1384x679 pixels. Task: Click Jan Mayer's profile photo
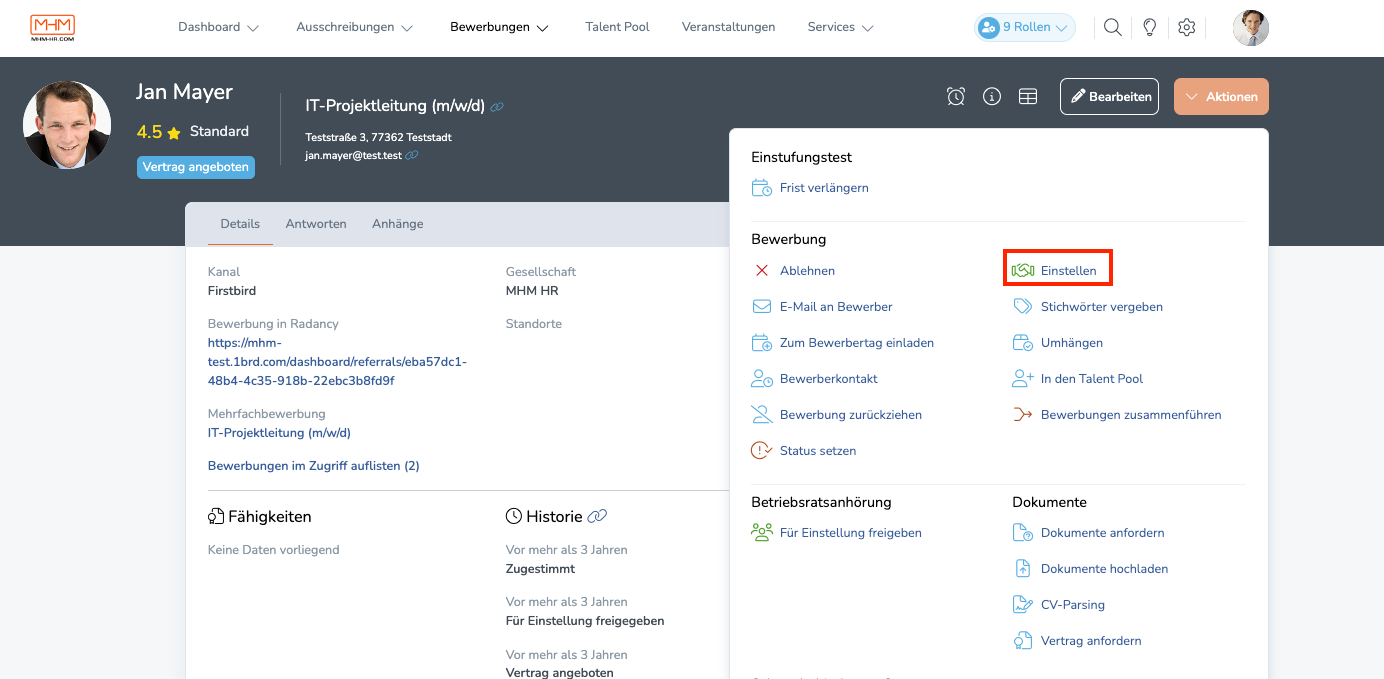pos(67,125)
